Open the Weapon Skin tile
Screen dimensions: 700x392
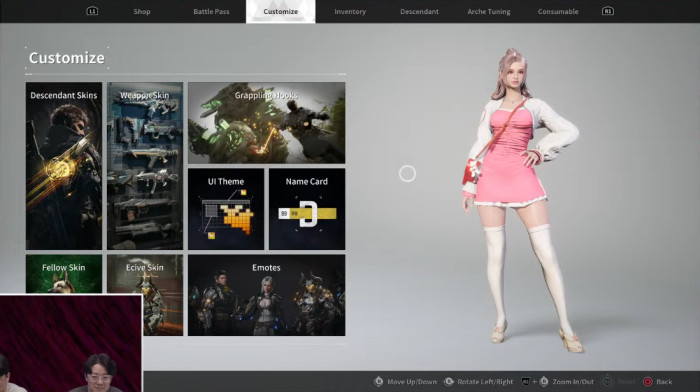[x=145, y=166]
